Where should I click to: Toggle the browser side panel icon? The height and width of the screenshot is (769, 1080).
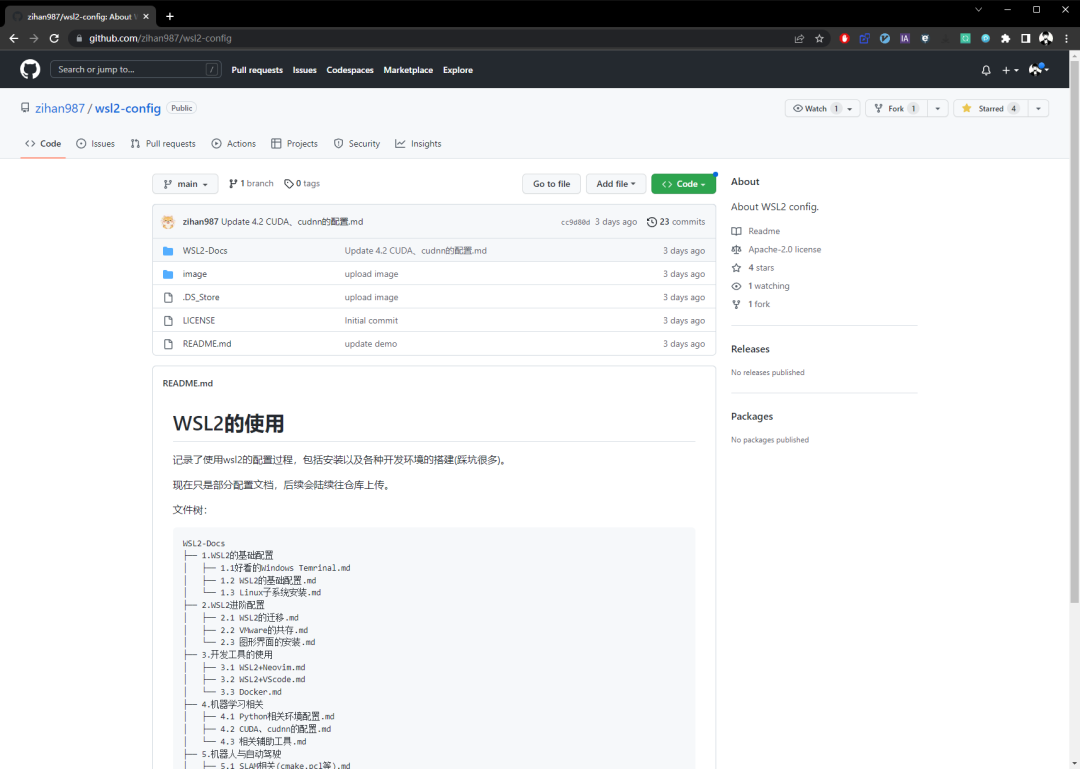pyautogui.click(x=1026, y=39)
